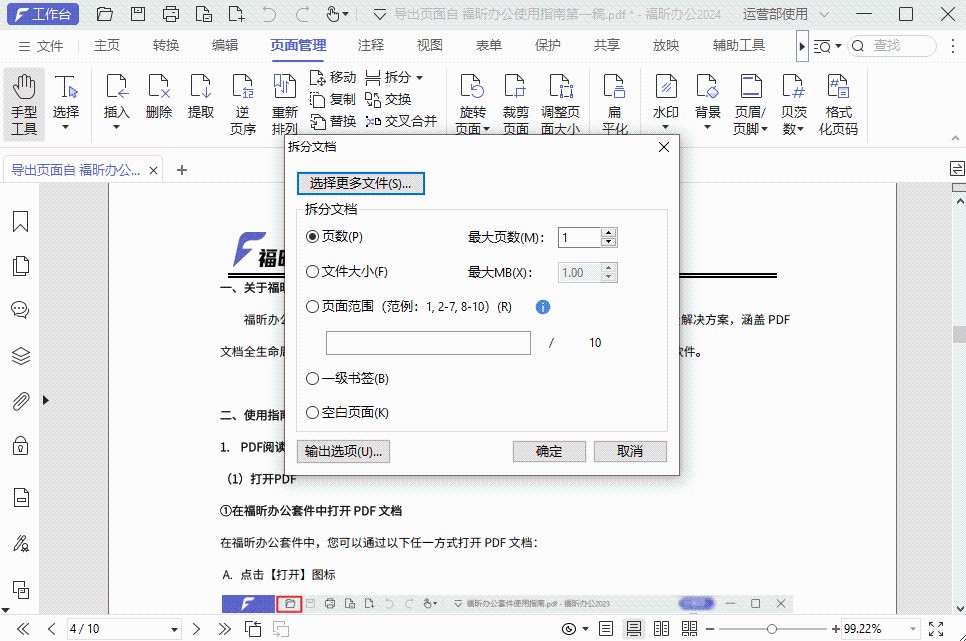Switch to the 保护 tab

(548, 45)
